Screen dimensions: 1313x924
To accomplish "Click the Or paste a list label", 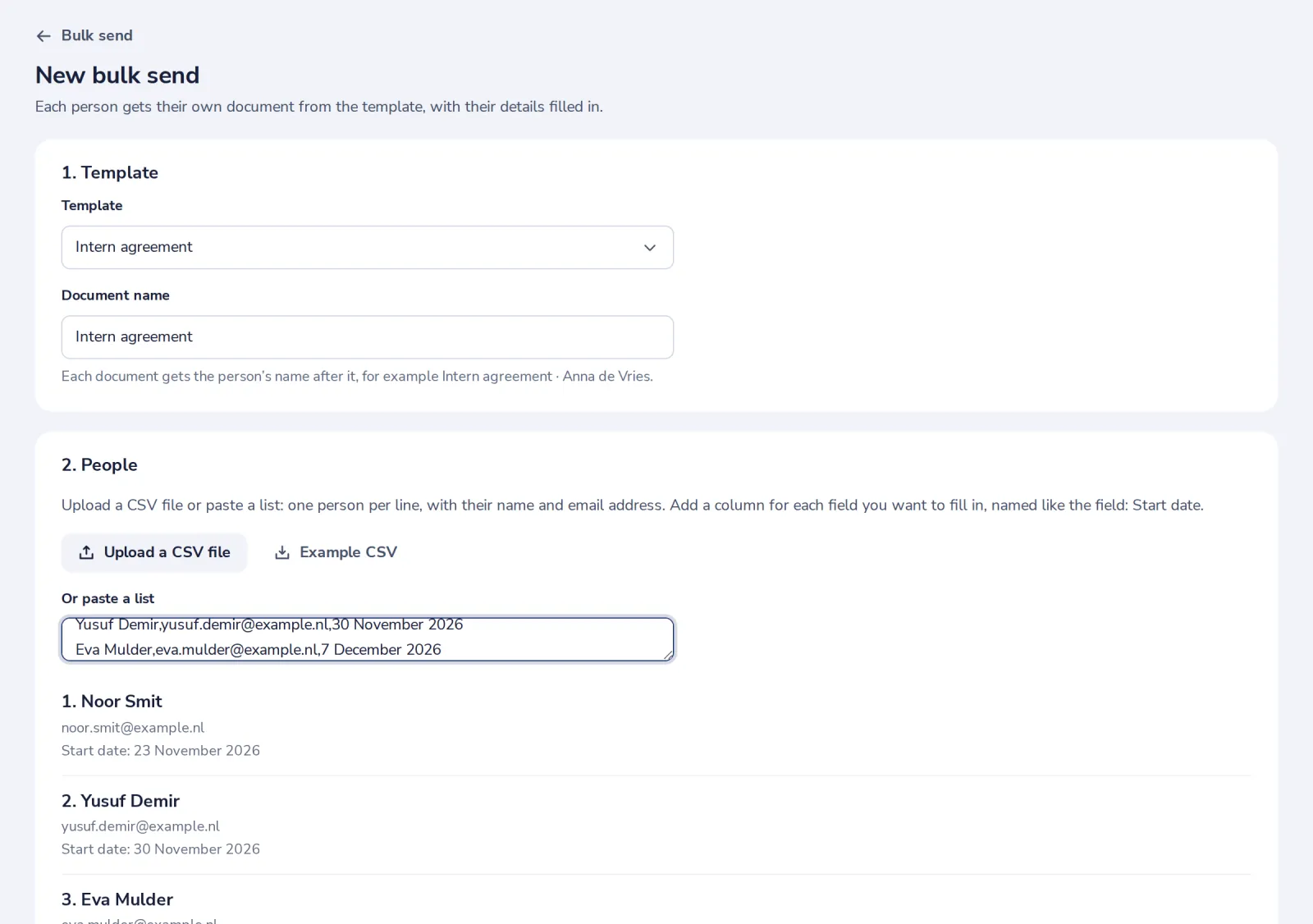I will [x=108, y=598].
